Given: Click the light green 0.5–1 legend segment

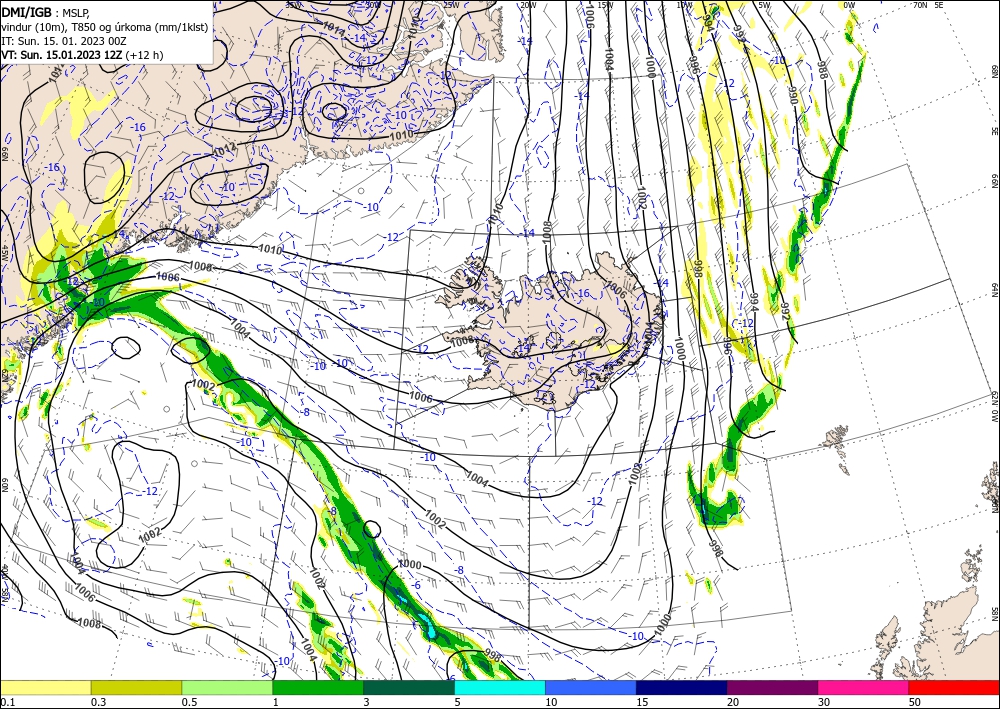Looking at the screenshot, I should coord(227,687).
